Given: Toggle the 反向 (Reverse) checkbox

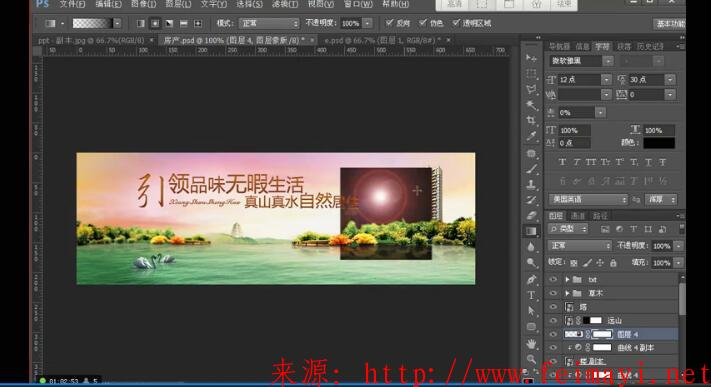Looking at the screenshot, I should pos(398,23).
